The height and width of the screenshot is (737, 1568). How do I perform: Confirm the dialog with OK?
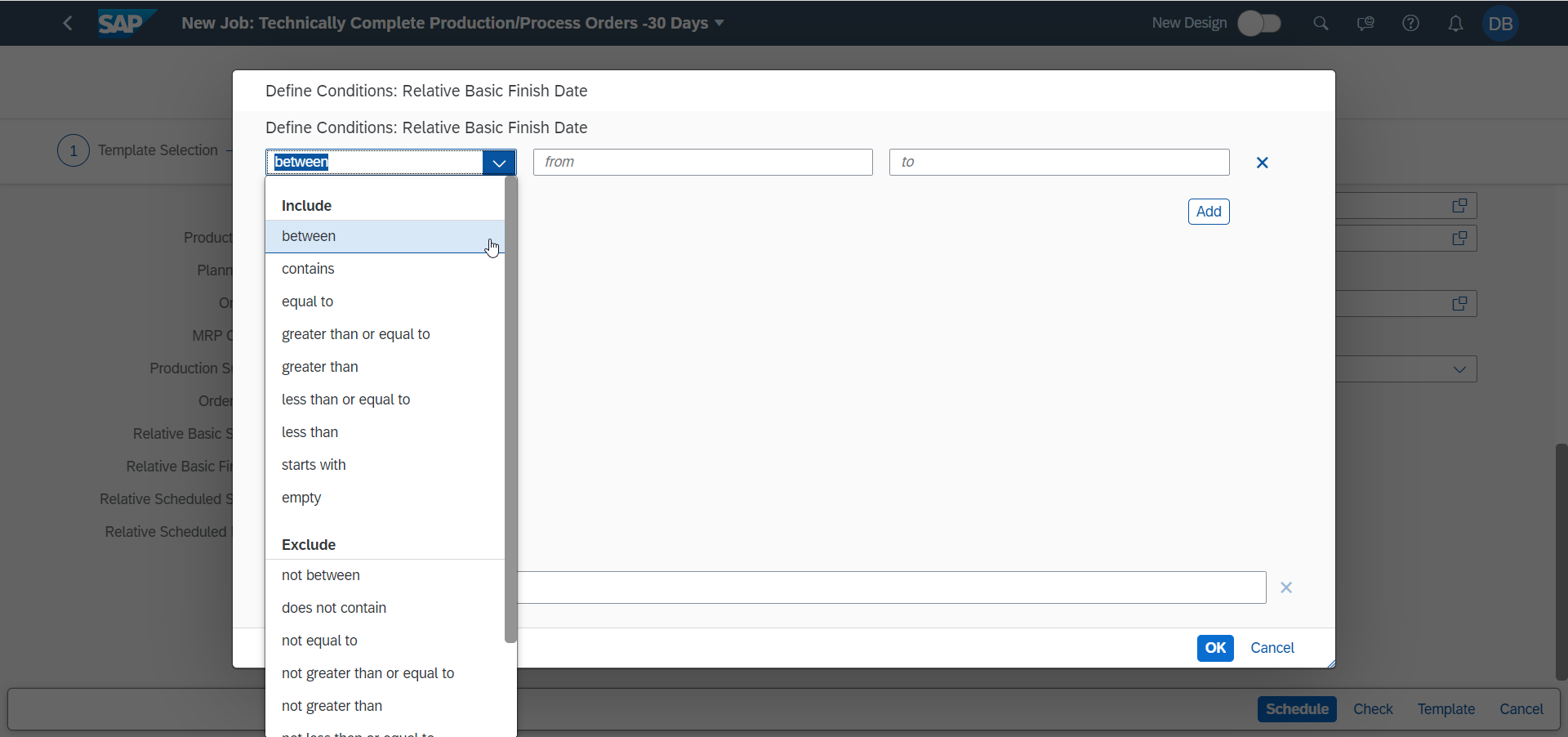point(1215,648)
